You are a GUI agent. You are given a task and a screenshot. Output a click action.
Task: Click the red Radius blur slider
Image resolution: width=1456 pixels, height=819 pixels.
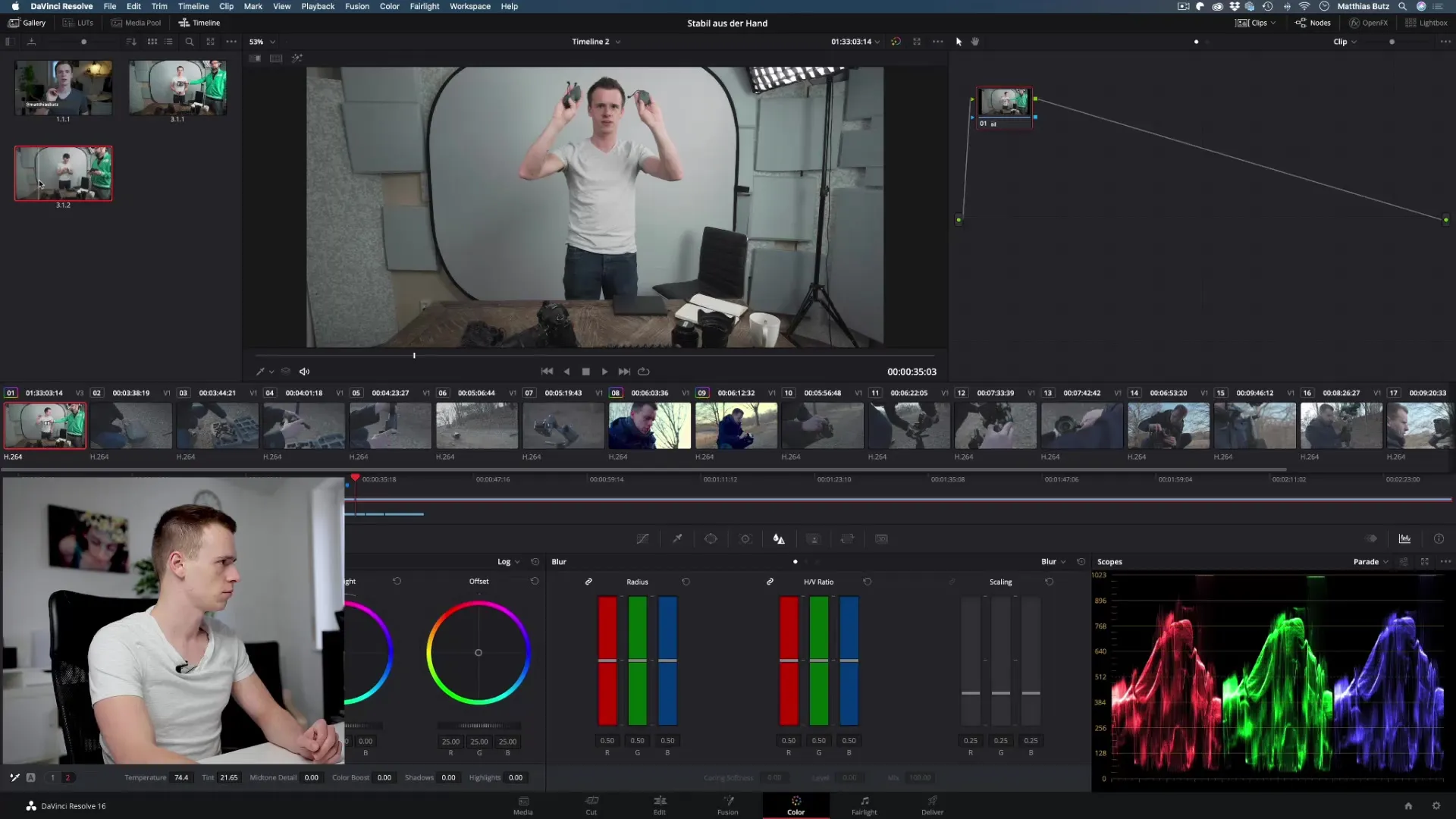point(607,661)
